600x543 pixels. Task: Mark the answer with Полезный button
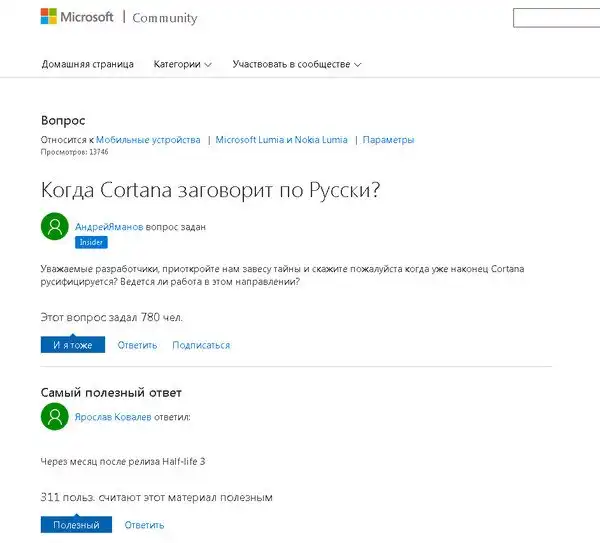coord(76,525)
